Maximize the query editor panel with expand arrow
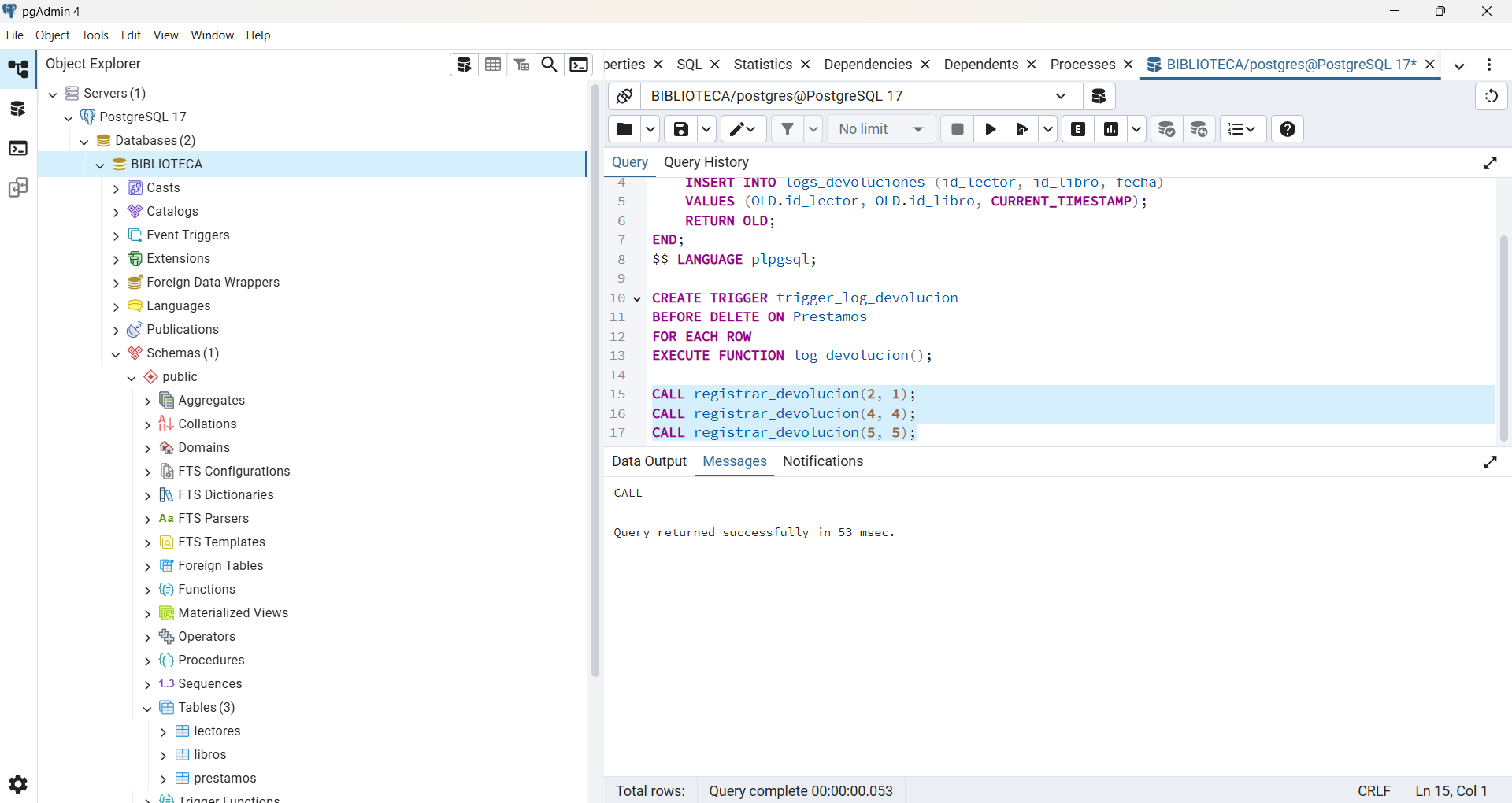The height and width of the screenshot is (803, 1512). (1490, 163)
